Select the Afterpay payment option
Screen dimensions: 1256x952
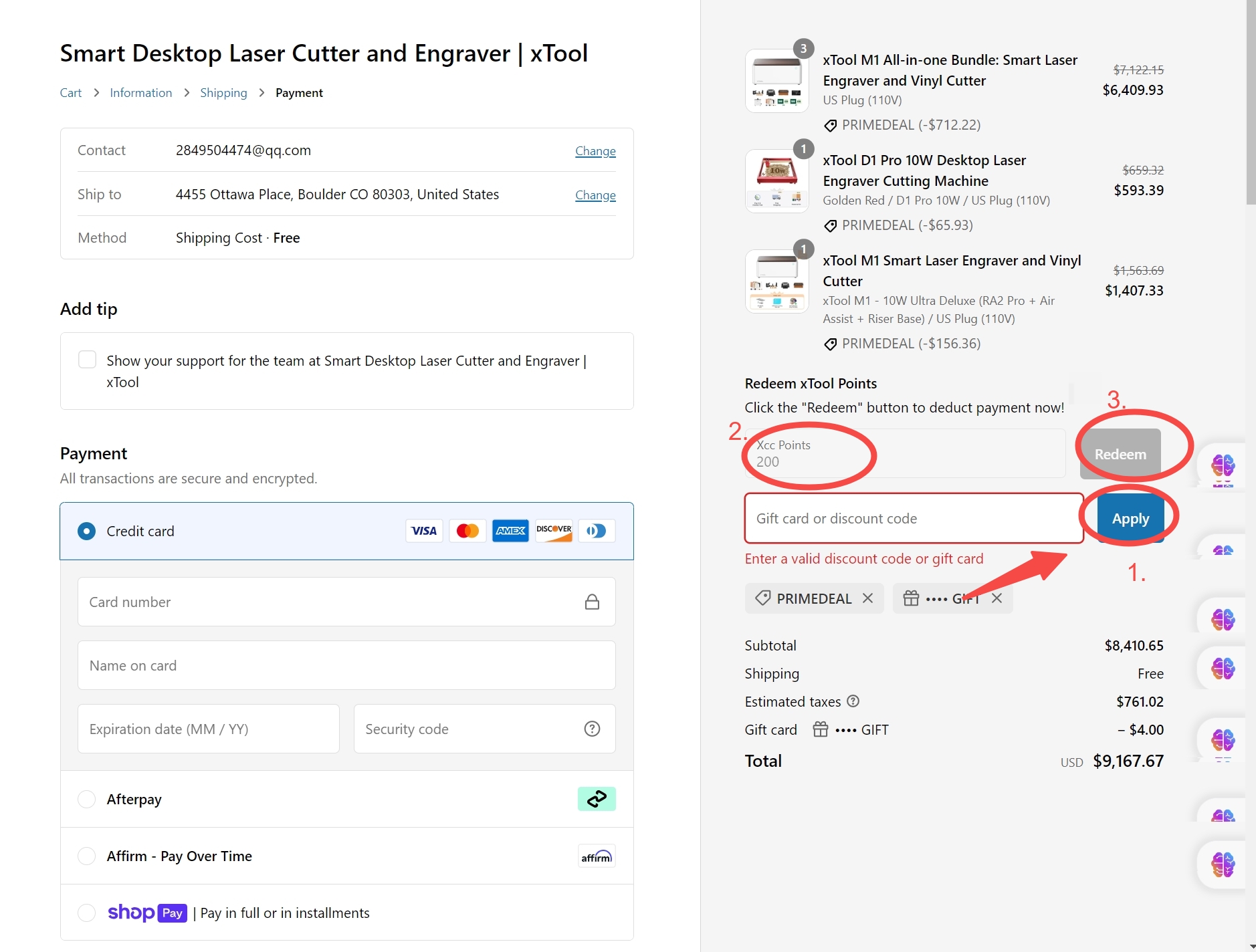click(86, 799)
